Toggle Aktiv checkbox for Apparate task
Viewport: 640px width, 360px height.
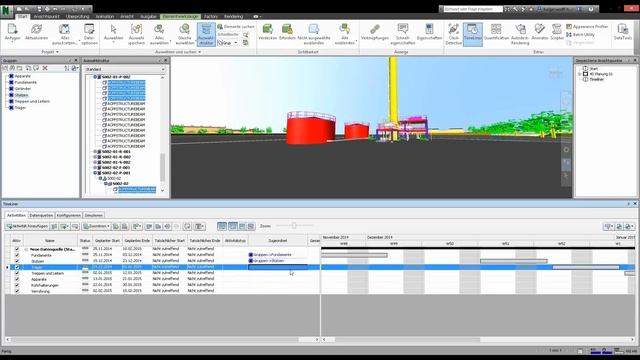17,279
